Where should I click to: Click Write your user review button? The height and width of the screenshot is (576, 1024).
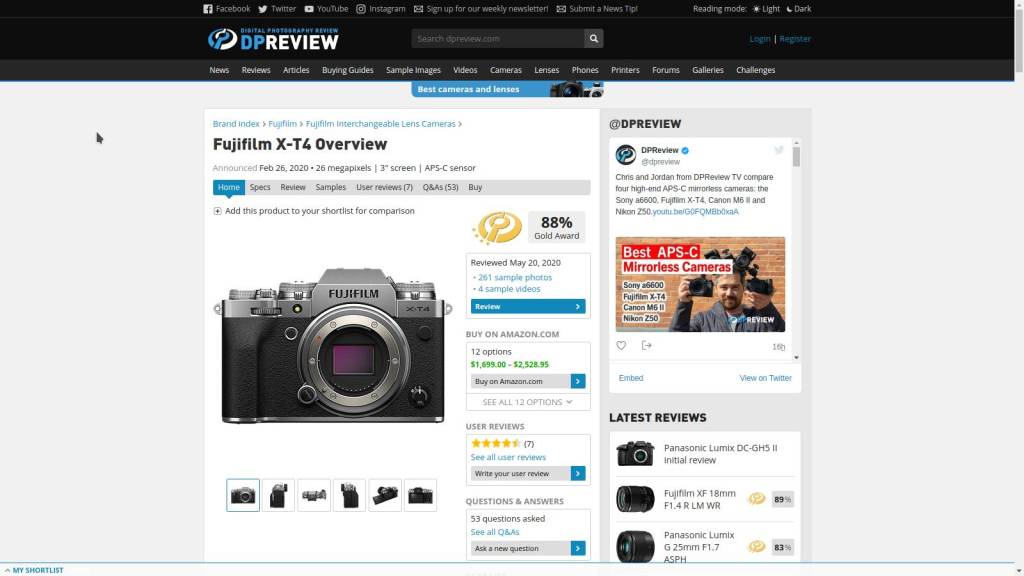tap(528, 473)
